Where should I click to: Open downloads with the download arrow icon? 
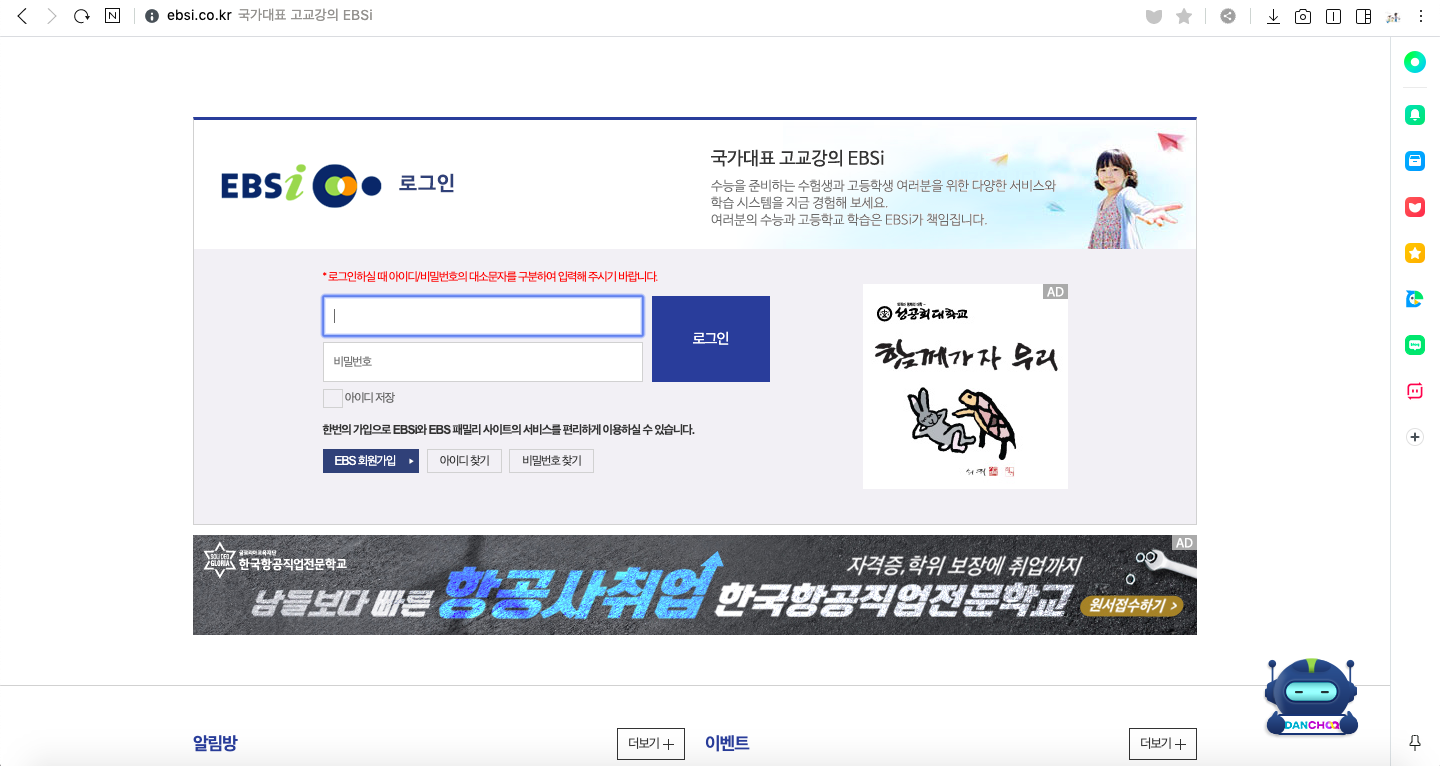pyautogui.click(x=1273, y=16)
